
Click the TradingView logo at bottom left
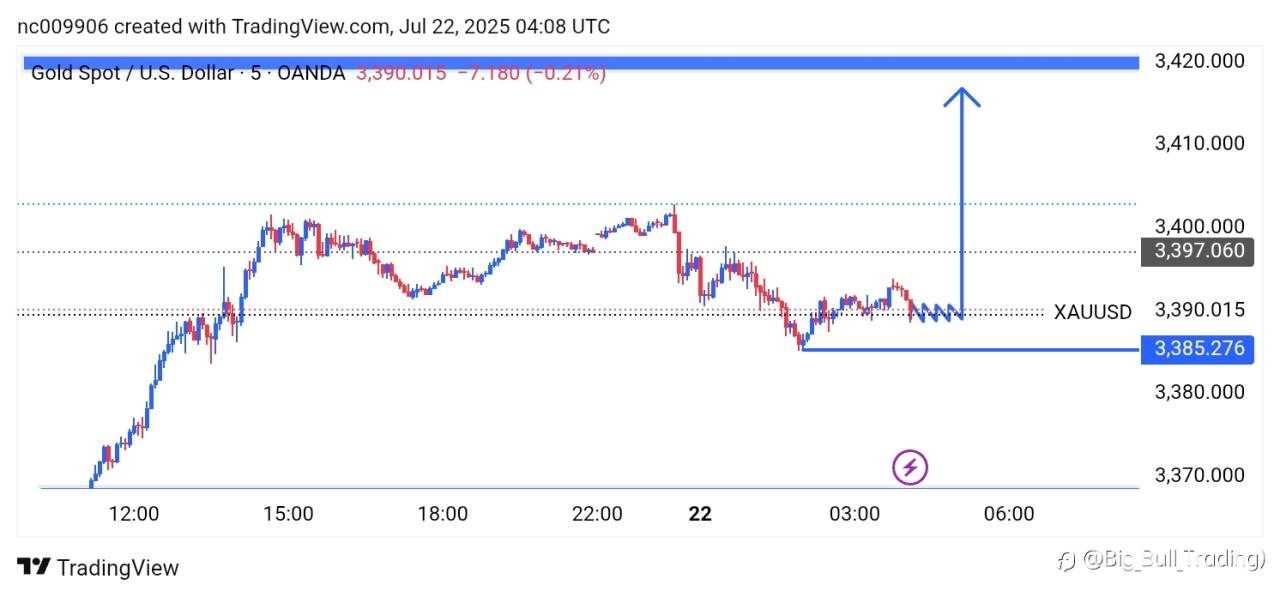(98, 568)
